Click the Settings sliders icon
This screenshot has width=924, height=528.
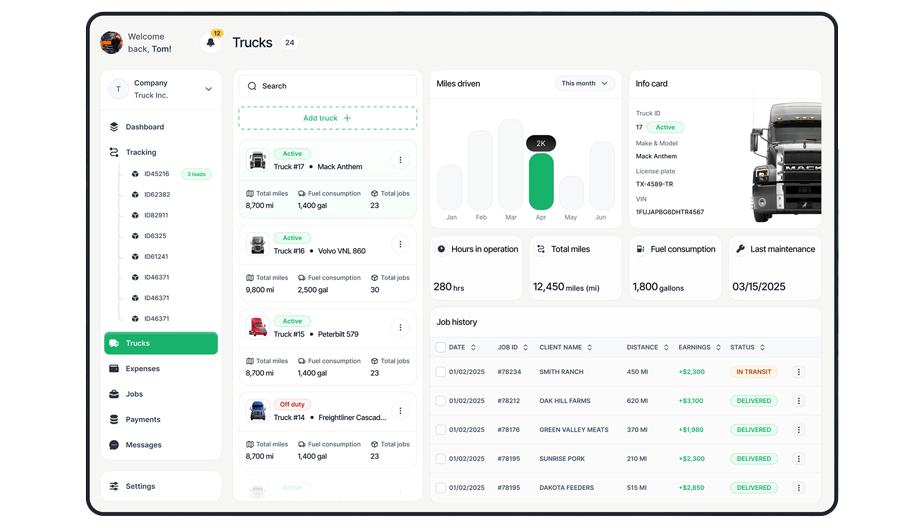(114, 486)
